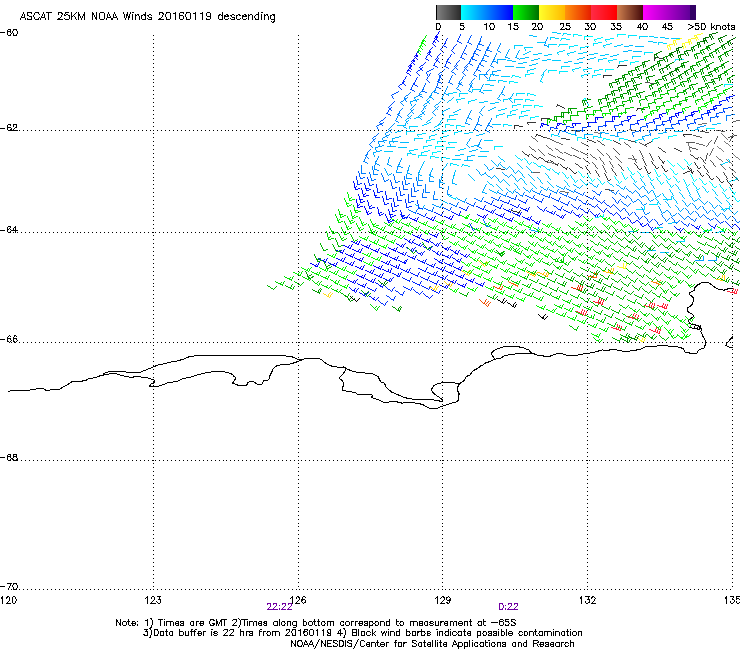Click the '123' longitude axis label

click(x=153, y=600)
